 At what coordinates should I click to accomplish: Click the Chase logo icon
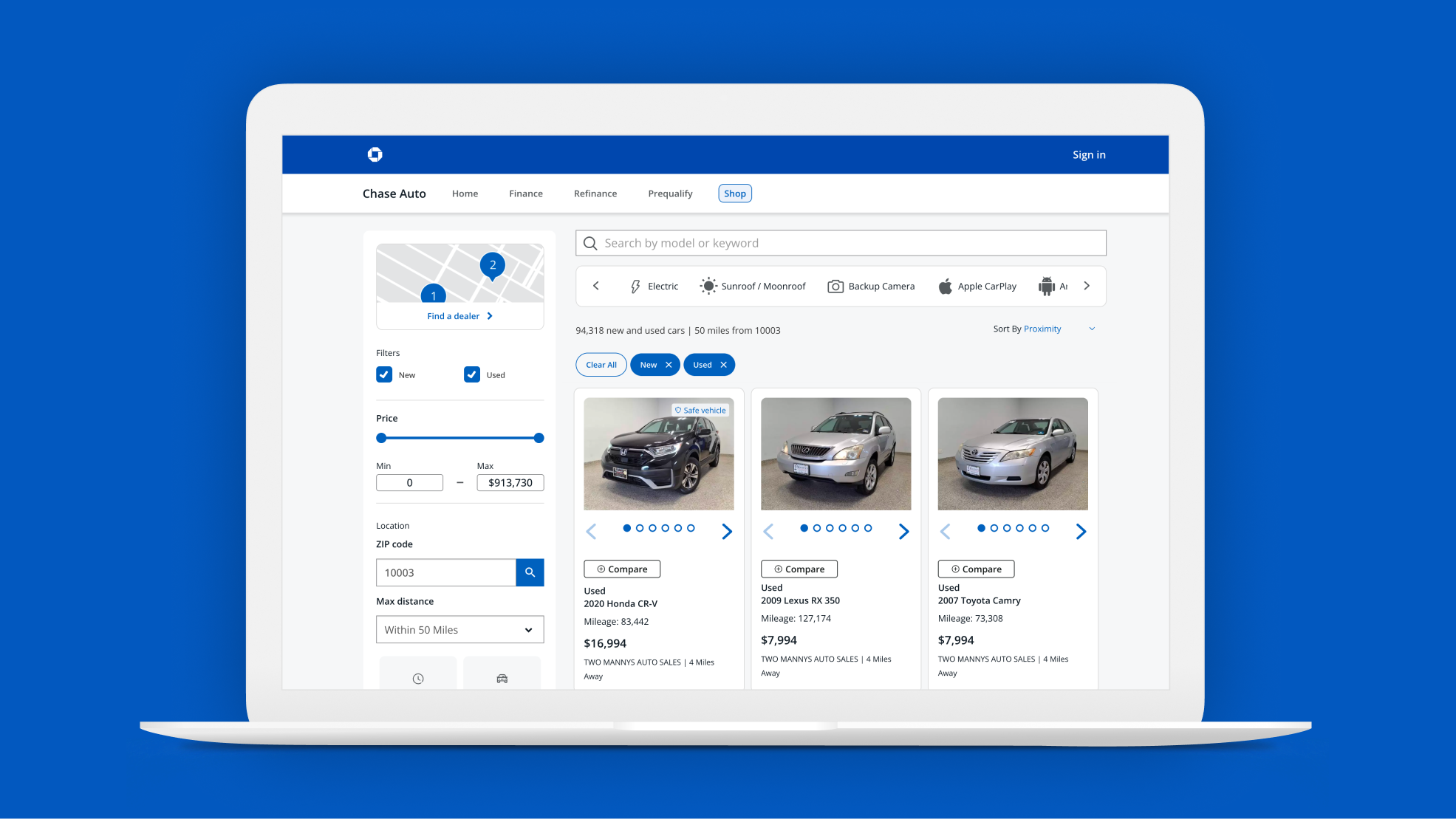pyautogui.click(x=375, y=154)
